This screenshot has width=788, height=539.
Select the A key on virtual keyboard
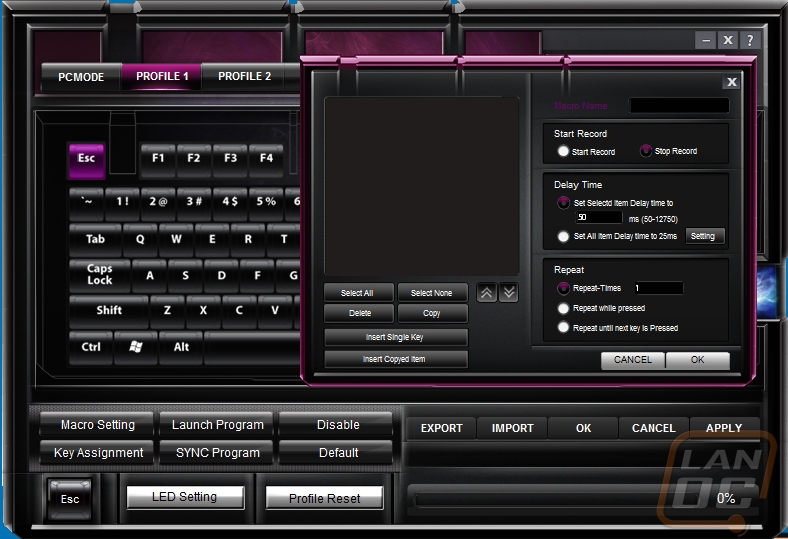tap(149, 276)
